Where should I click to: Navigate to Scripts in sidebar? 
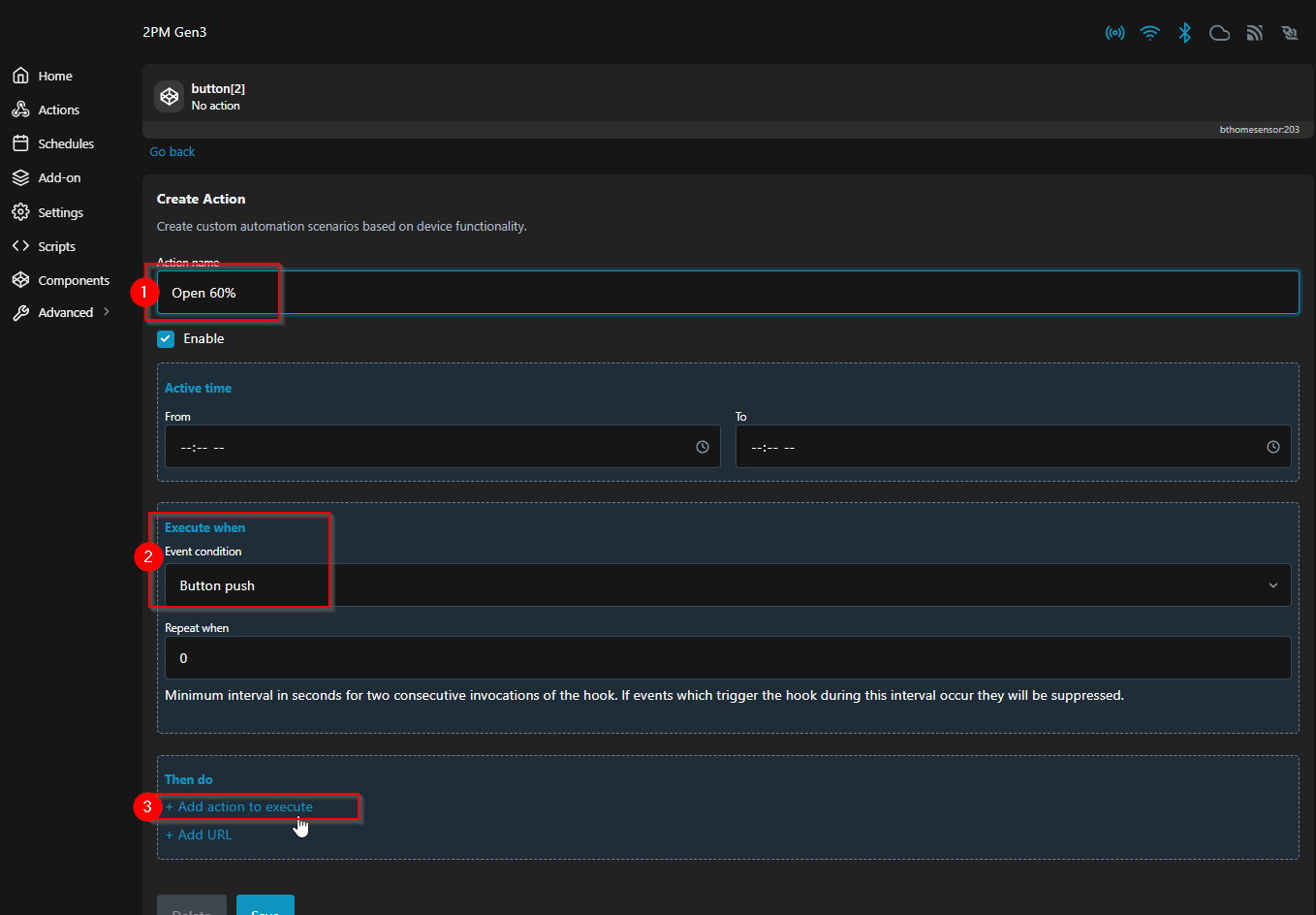(x=56, y=247)
